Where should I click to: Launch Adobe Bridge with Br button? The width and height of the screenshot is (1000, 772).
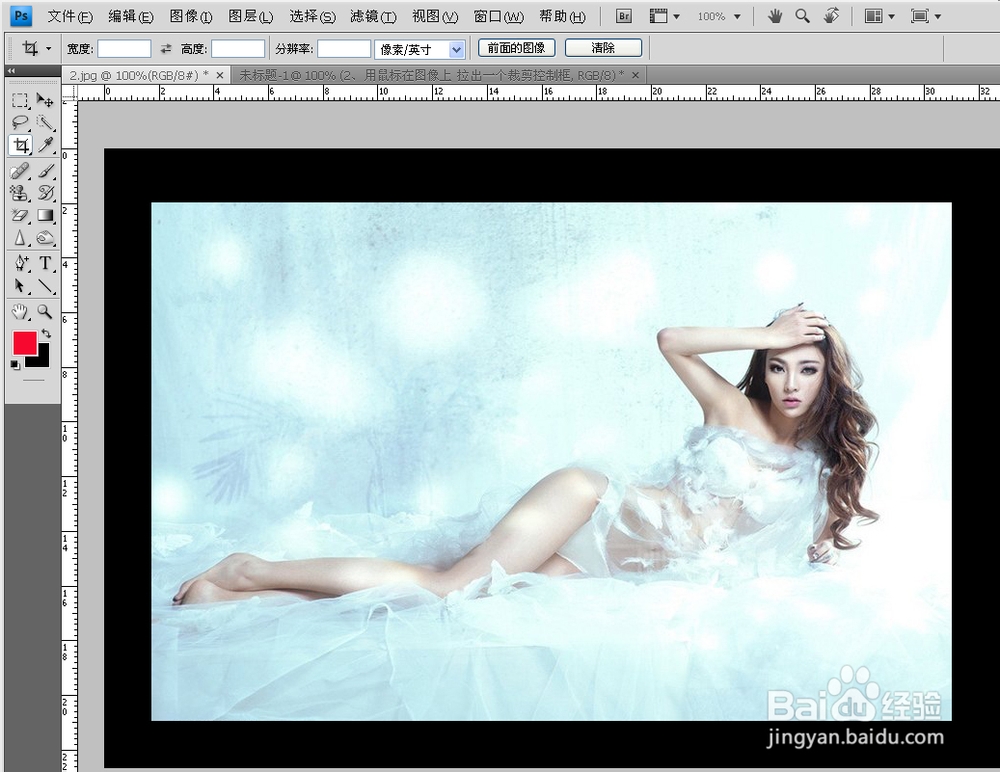point(624,17)
